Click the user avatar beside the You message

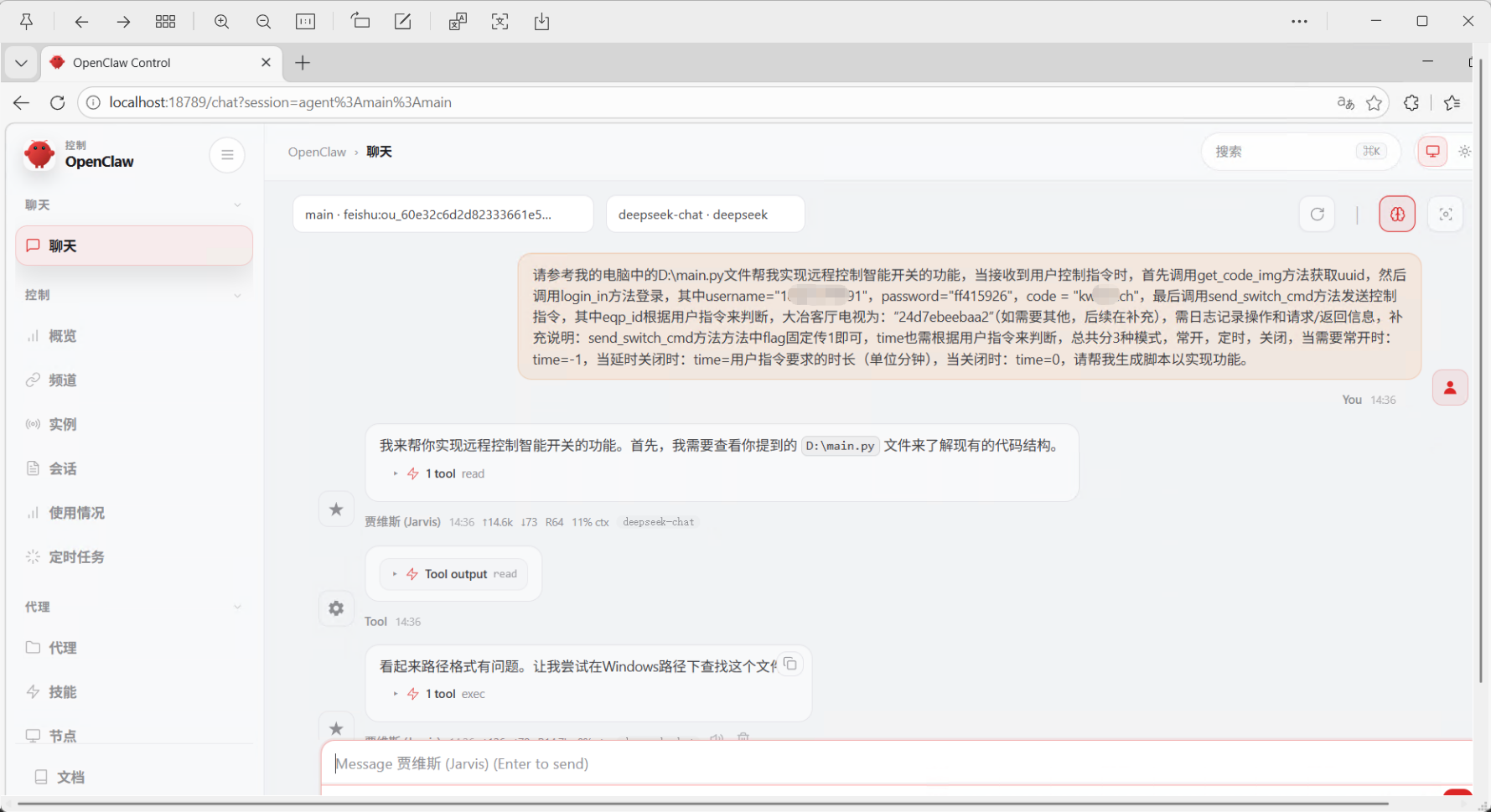1450,387
